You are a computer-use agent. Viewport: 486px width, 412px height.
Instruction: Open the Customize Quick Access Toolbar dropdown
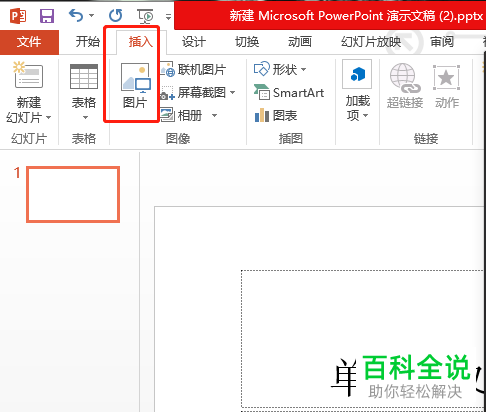pos(168,17)
